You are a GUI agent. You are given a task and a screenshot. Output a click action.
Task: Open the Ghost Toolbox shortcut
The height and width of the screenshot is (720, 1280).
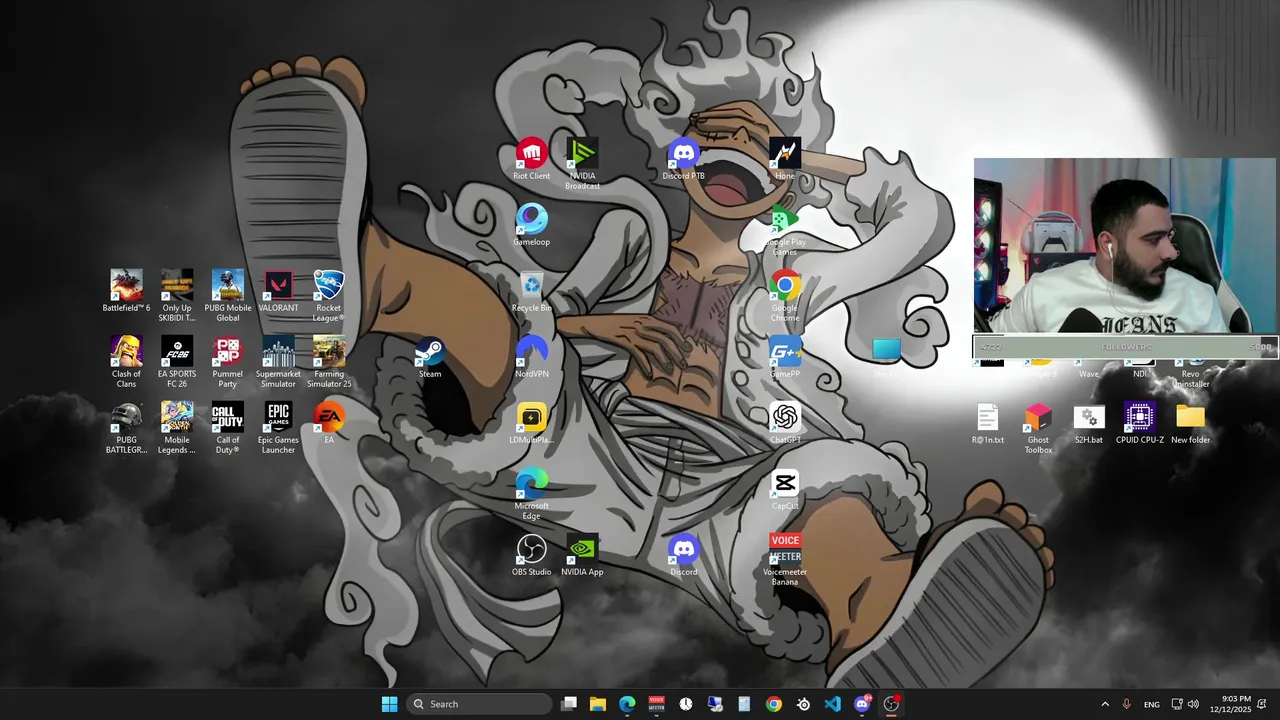pos(1038,428)
